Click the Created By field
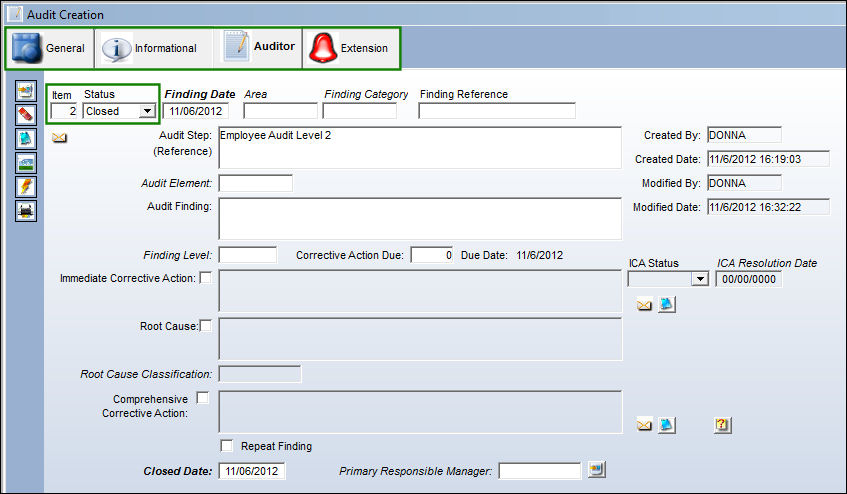 pos(744,135)
